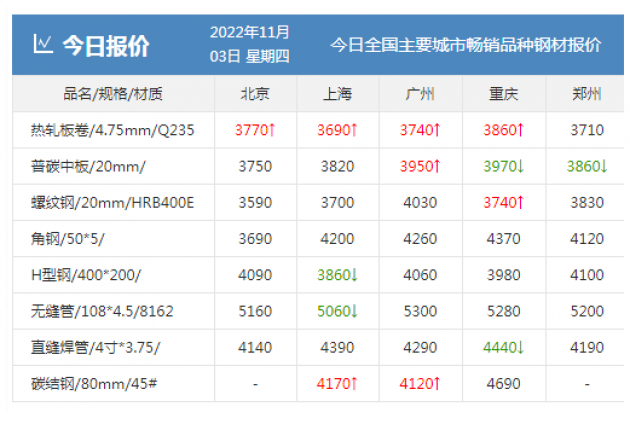Image resolution: width=630 pixels, height=430 pixels.
Task: Click the green 5060 Shanghai price cell
Action: click(x=338, y=311)
